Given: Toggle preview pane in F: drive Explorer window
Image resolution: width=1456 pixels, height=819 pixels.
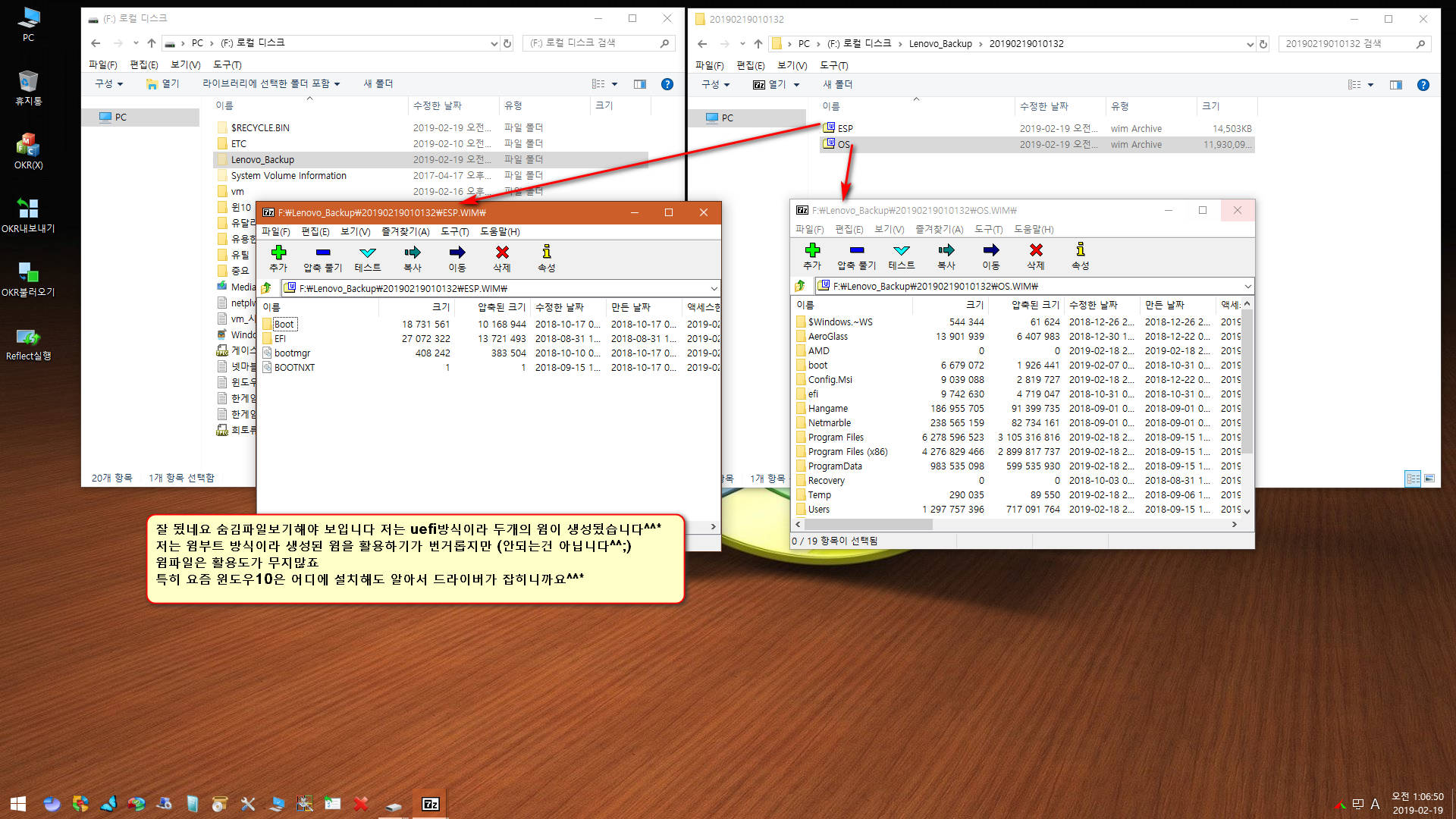Looking at the screenshot, I should pyautogui.click(x=640, y=84).
